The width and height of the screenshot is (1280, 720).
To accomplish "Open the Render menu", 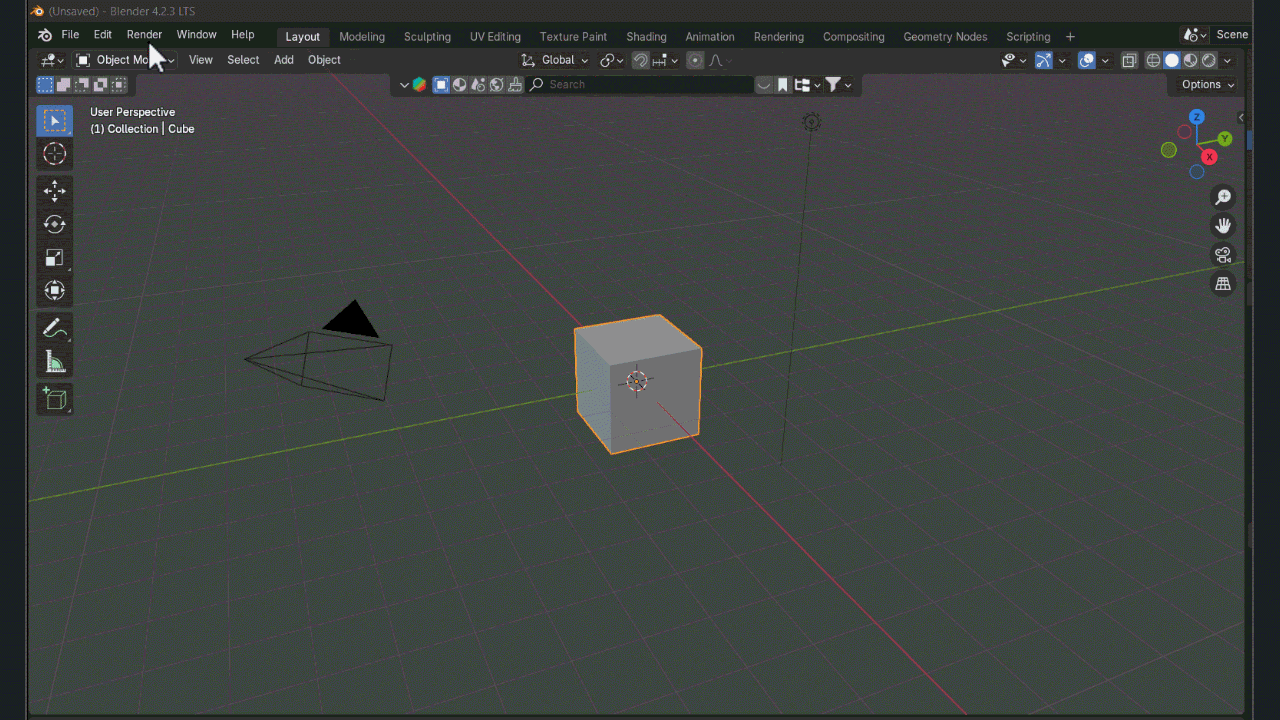I will click(x=144, y=34).
